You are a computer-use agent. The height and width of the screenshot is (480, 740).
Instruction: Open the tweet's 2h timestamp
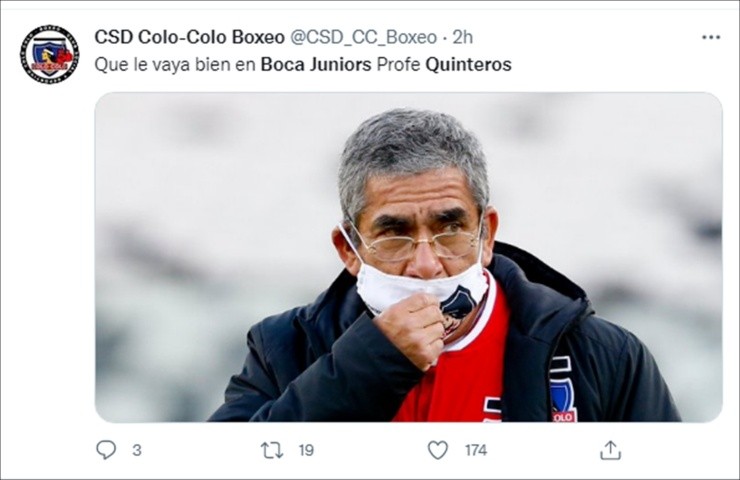[x=462, y=37]
